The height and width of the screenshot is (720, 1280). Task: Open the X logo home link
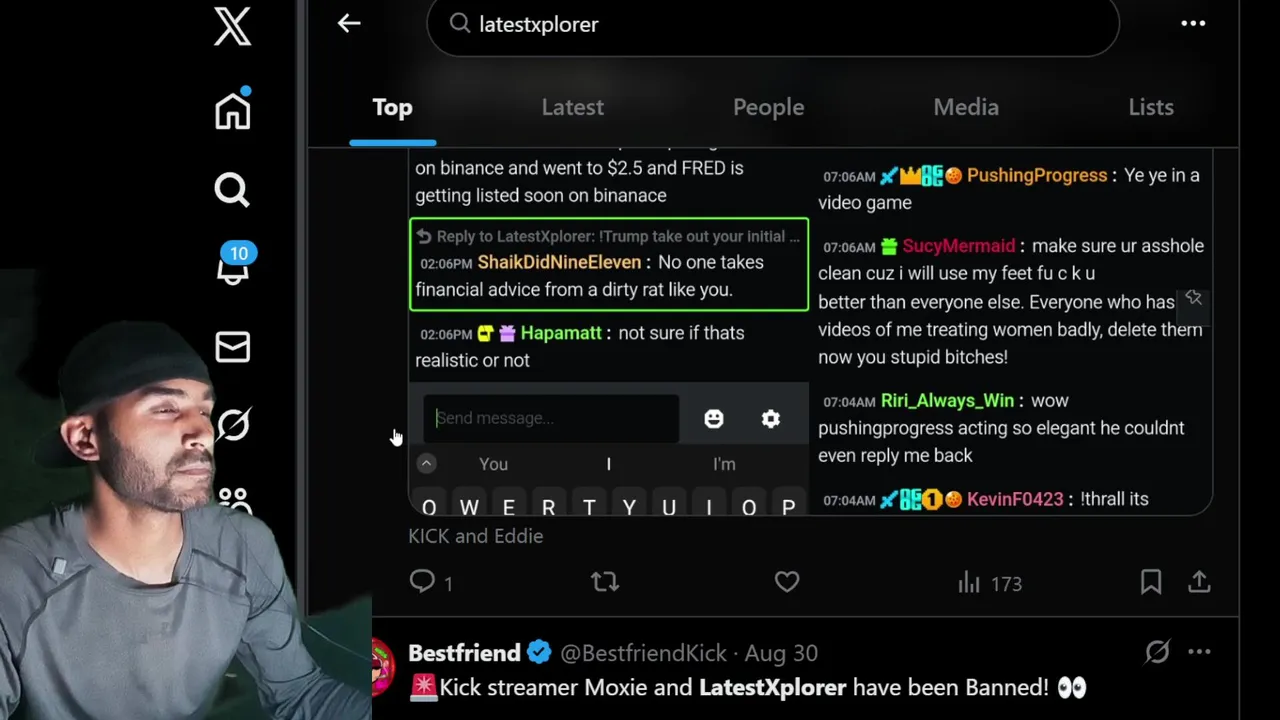[x=232, y=24]
